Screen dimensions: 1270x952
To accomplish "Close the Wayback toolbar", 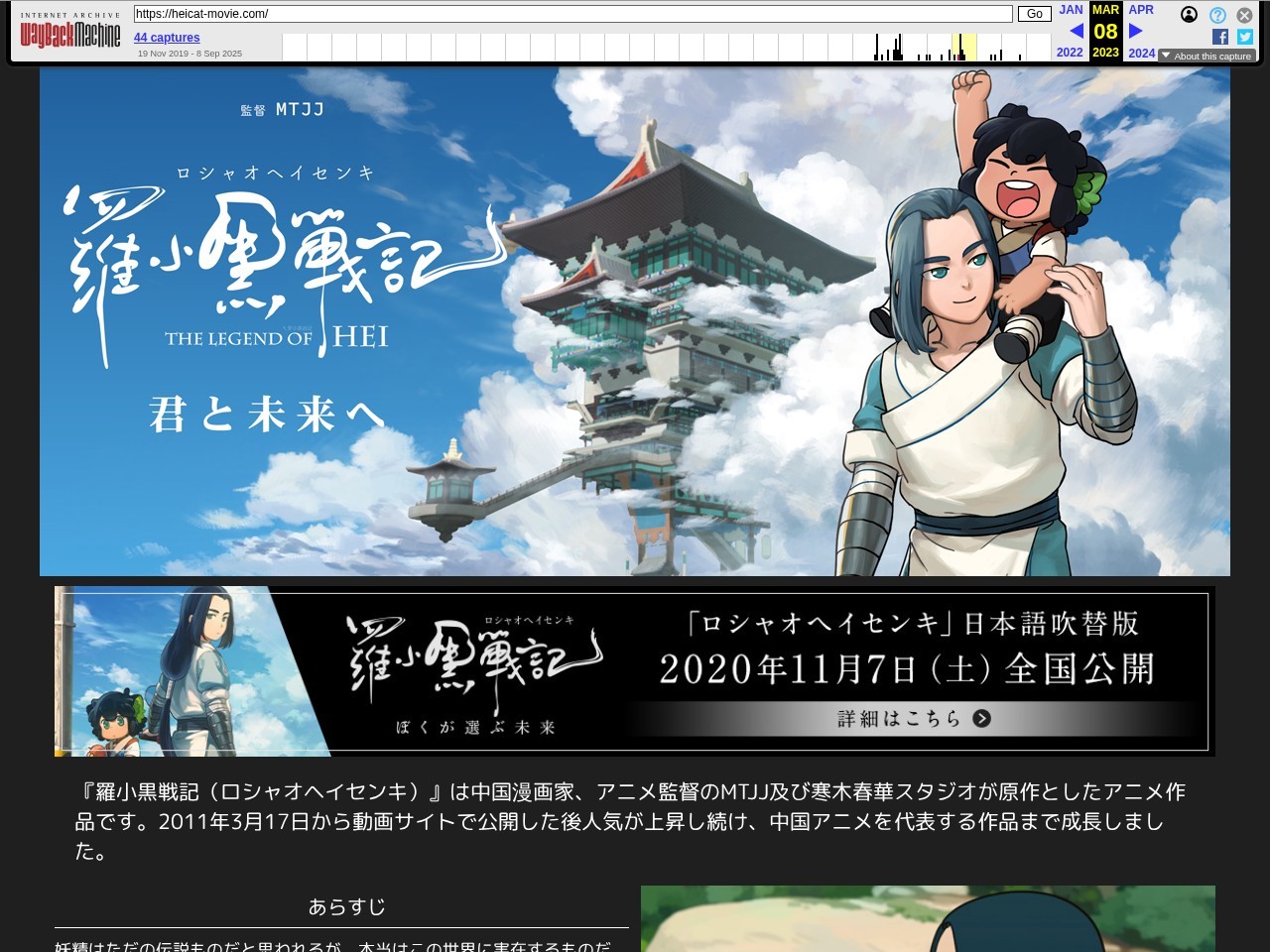I will click(x=1244, y=15).
